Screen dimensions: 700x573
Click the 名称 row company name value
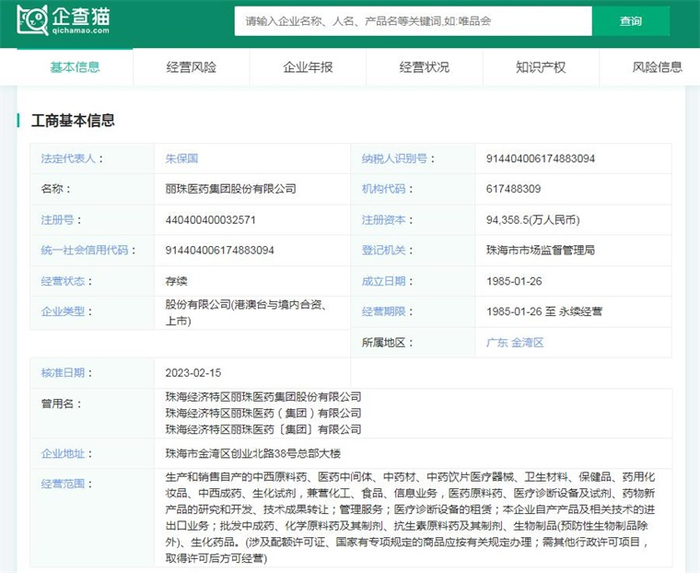(231, 188)
